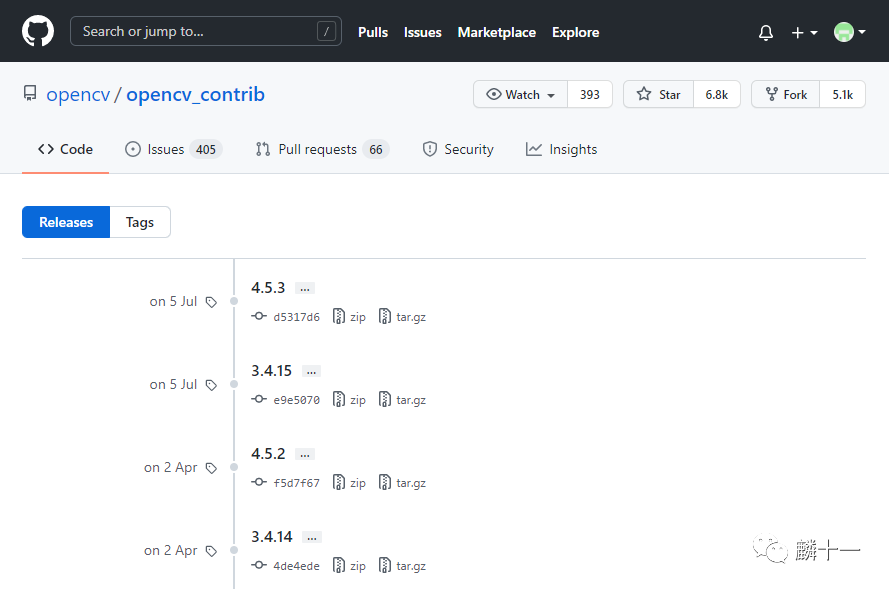889x589 pixels.
Task: Open the opencv owner link
Action: 78,95
